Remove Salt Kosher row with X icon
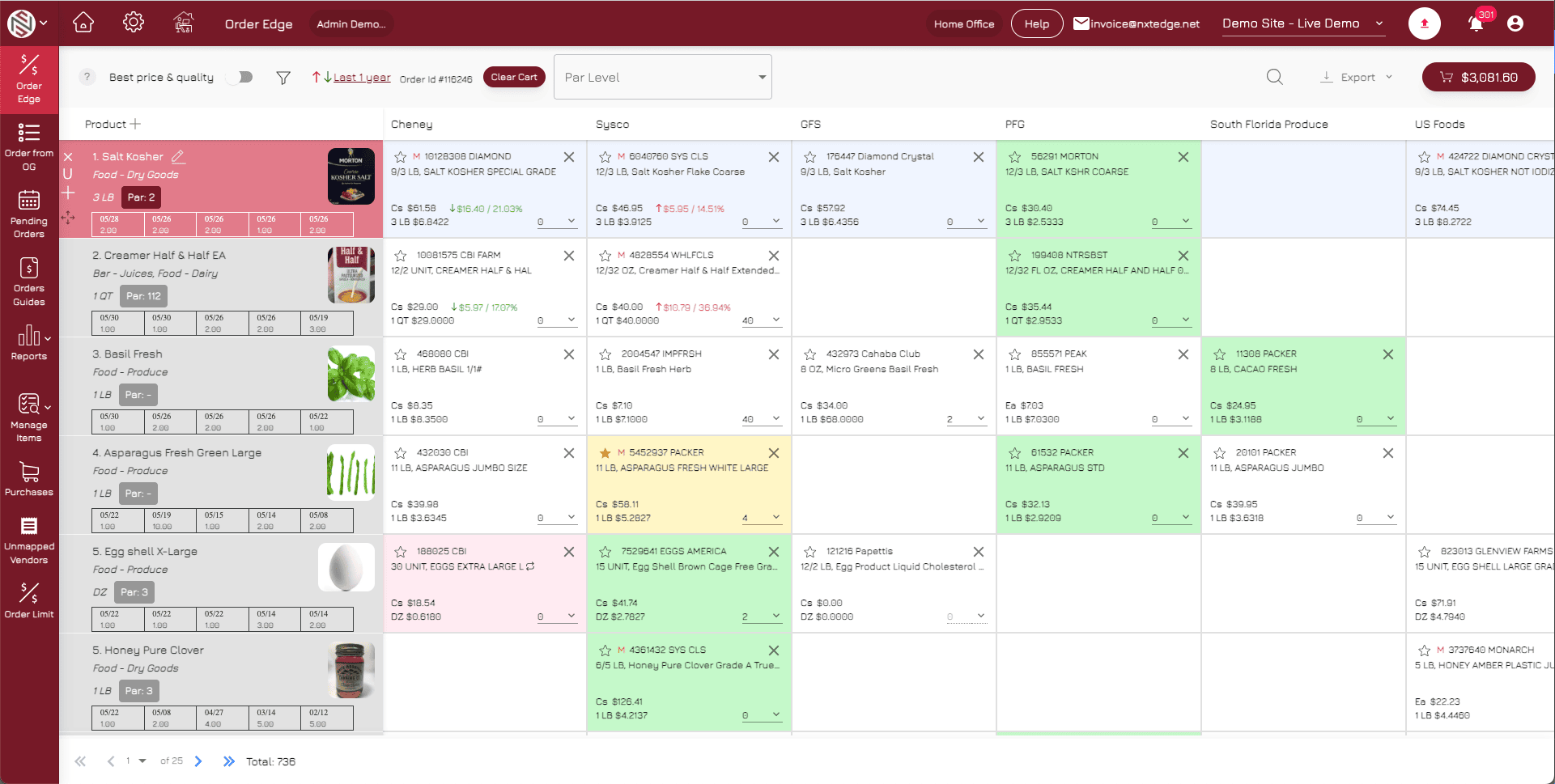The width and height of the screenshot is (1555, 784). (x=68, y=157)
